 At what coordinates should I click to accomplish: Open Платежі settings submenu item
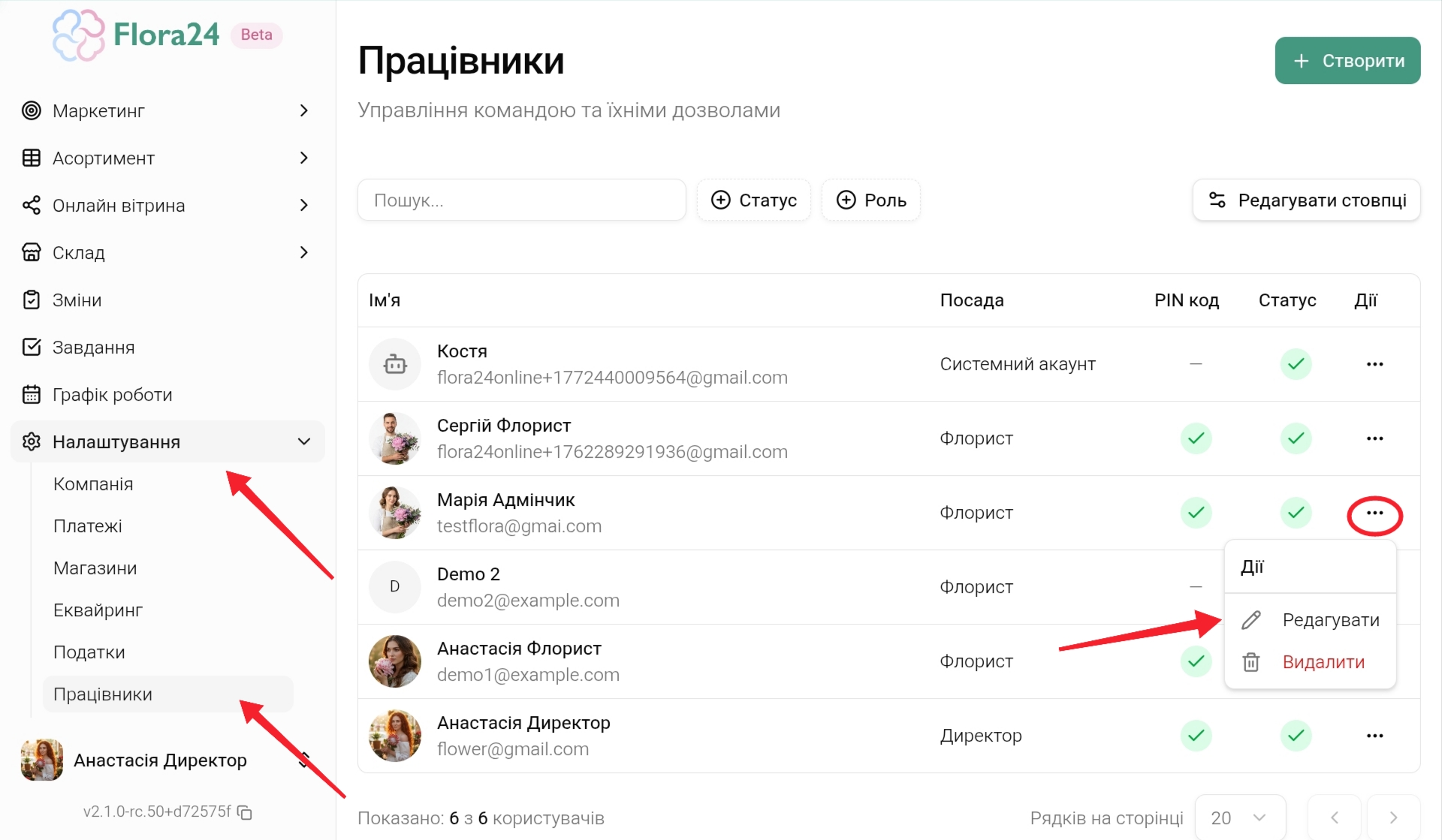[x=88, y=526]
